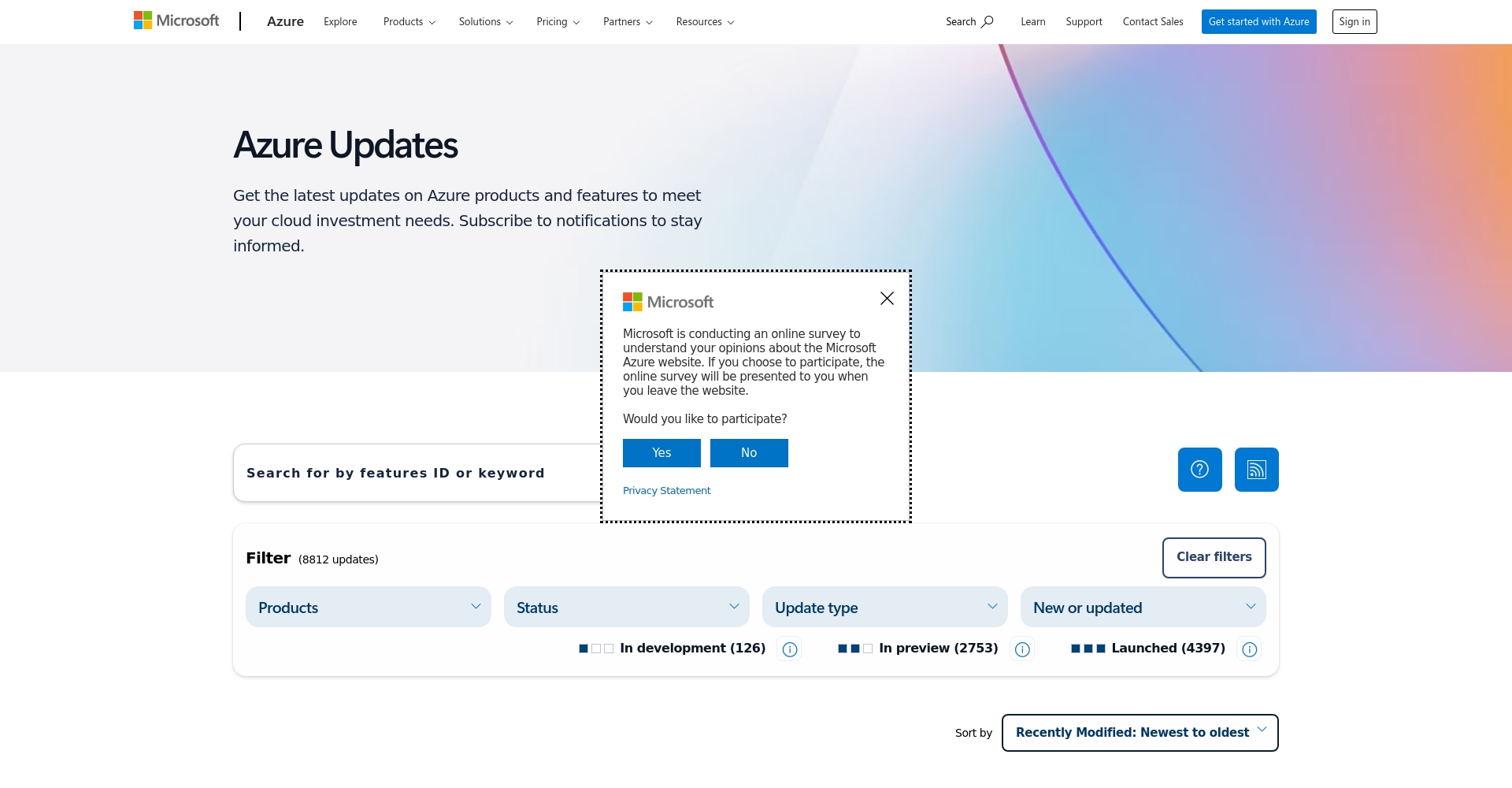Click the Sign in button
Image resolution: width=1512 pixels, height=788 pixels.
tap(1354, 22)
